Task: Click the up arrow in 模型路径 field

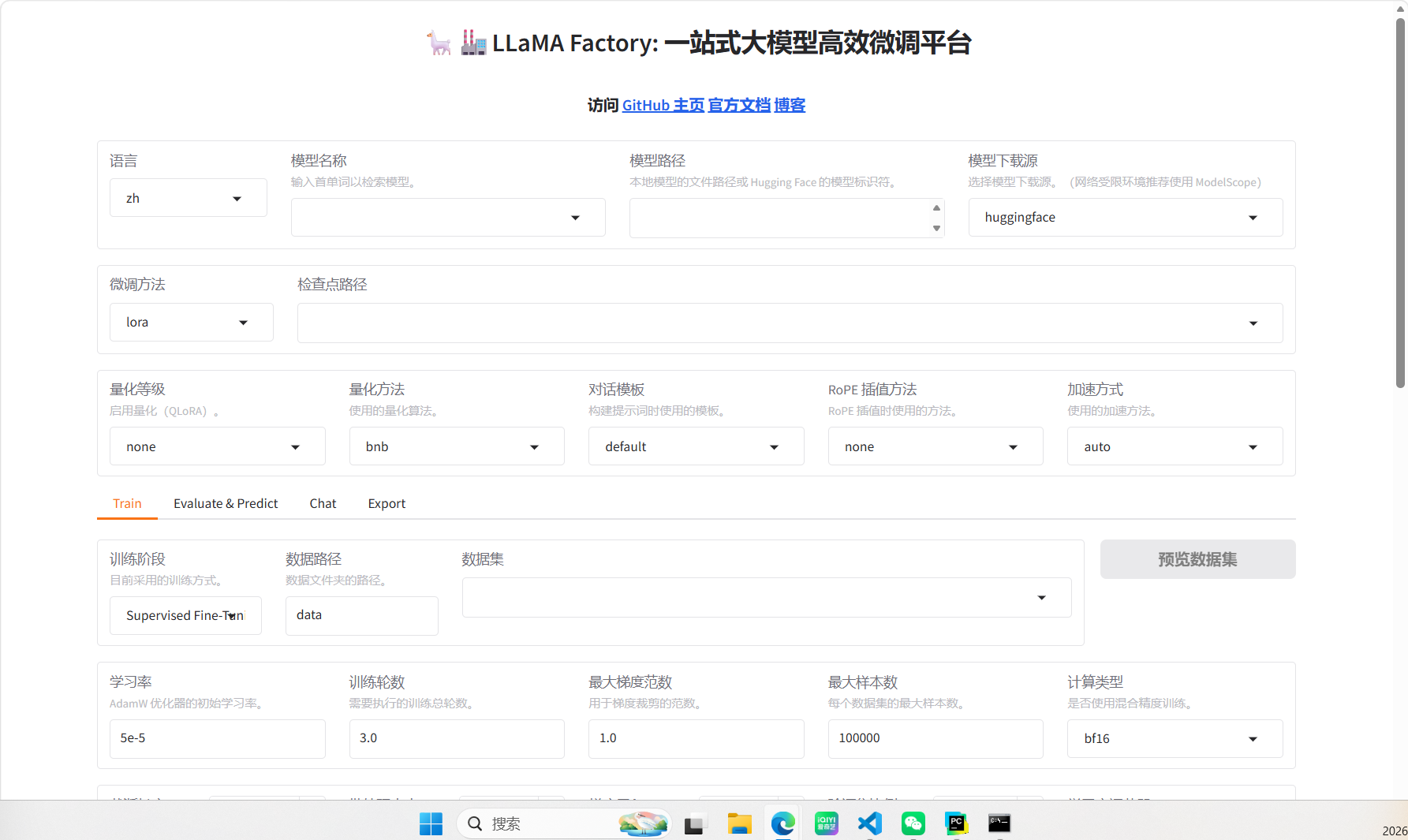Action: click(x=936, y=208)
